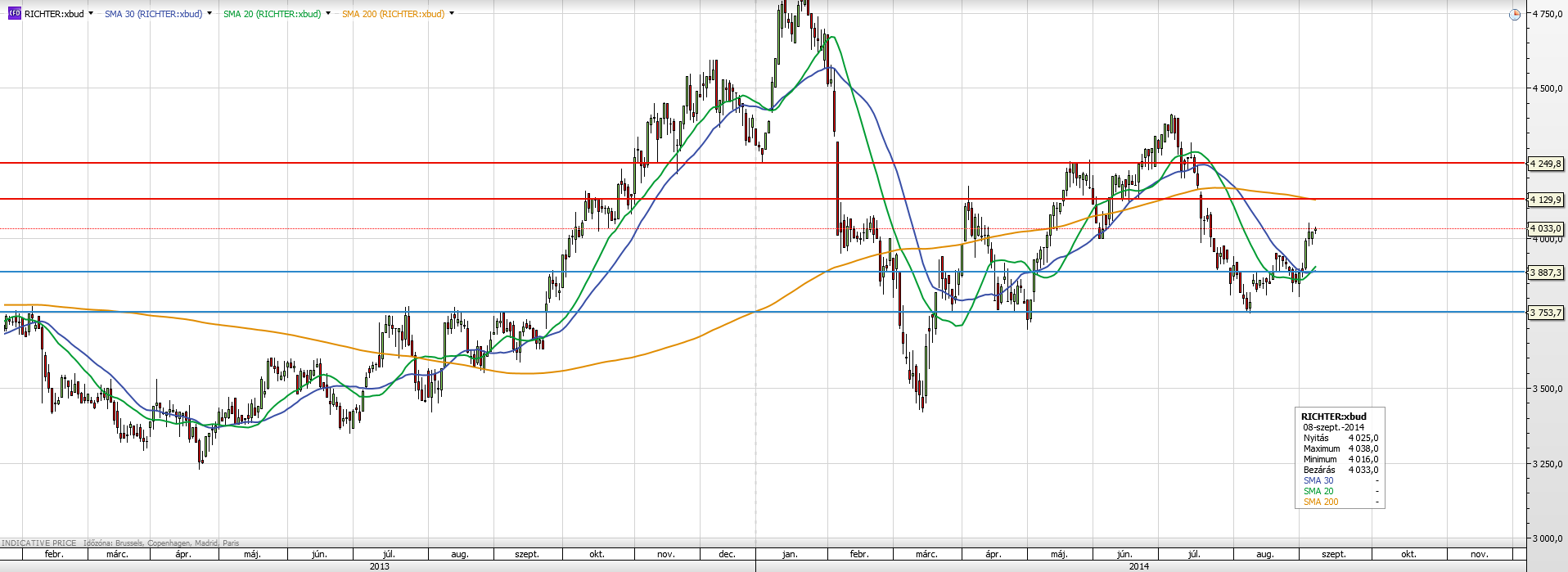Click the dec. month label on time axis
Screen dimensions: 1568x572
[x=727, y=554]
